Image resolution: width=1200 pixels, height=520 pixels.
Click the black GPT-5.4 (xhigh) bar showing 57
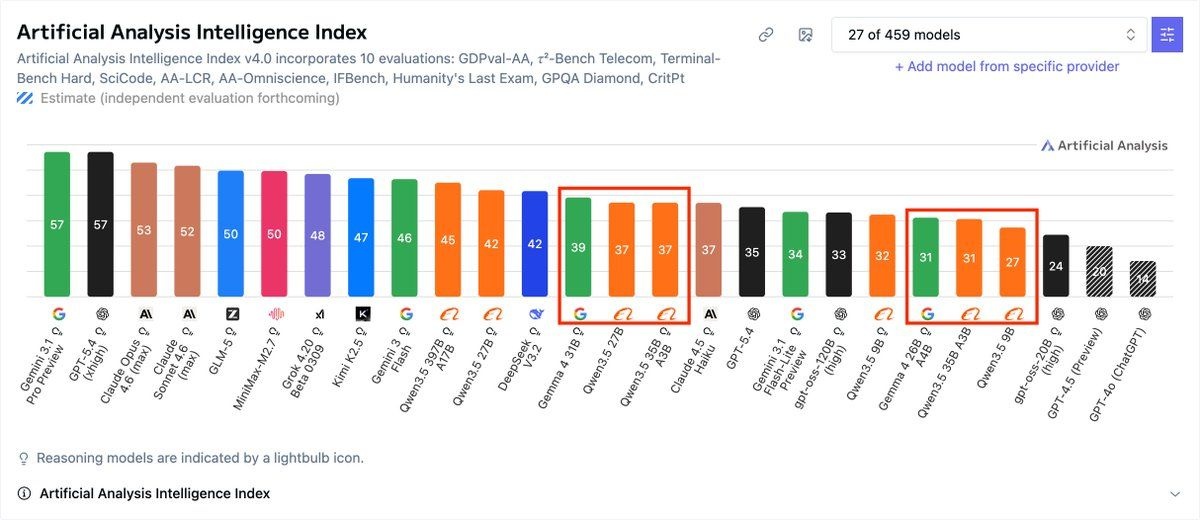pos(100,224)
